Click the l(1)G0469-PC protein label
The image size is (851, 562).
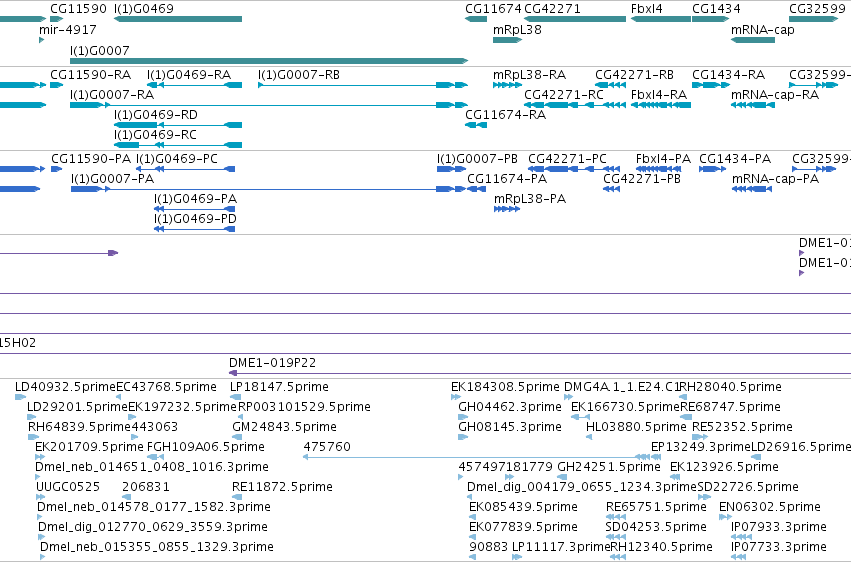[177, 158]
